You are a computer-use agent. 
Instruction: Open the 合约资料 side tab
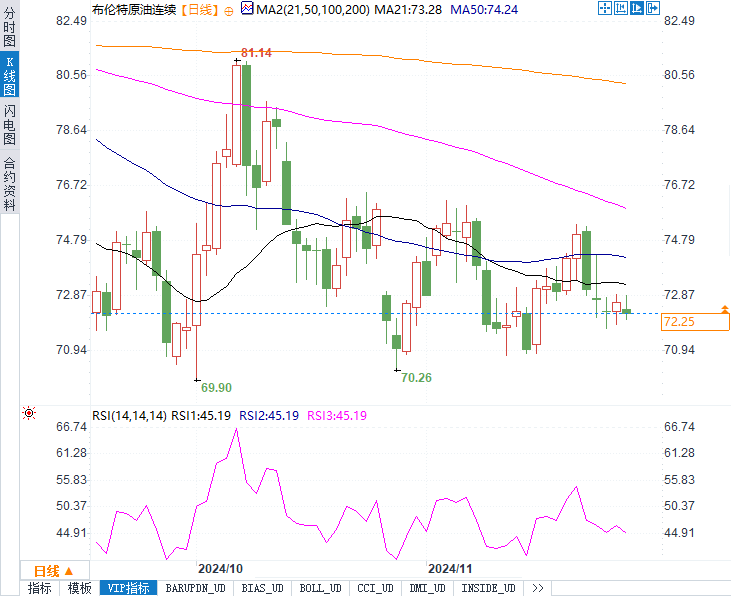click(9, 182)
